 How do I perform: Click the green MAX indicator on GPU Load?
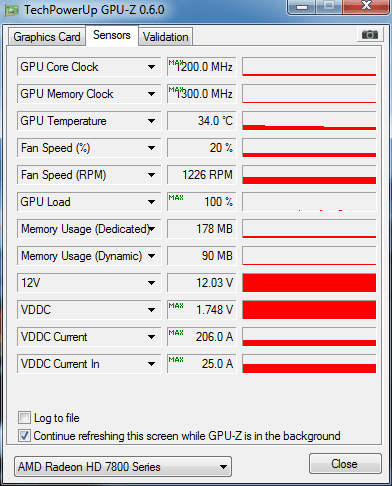176,197
